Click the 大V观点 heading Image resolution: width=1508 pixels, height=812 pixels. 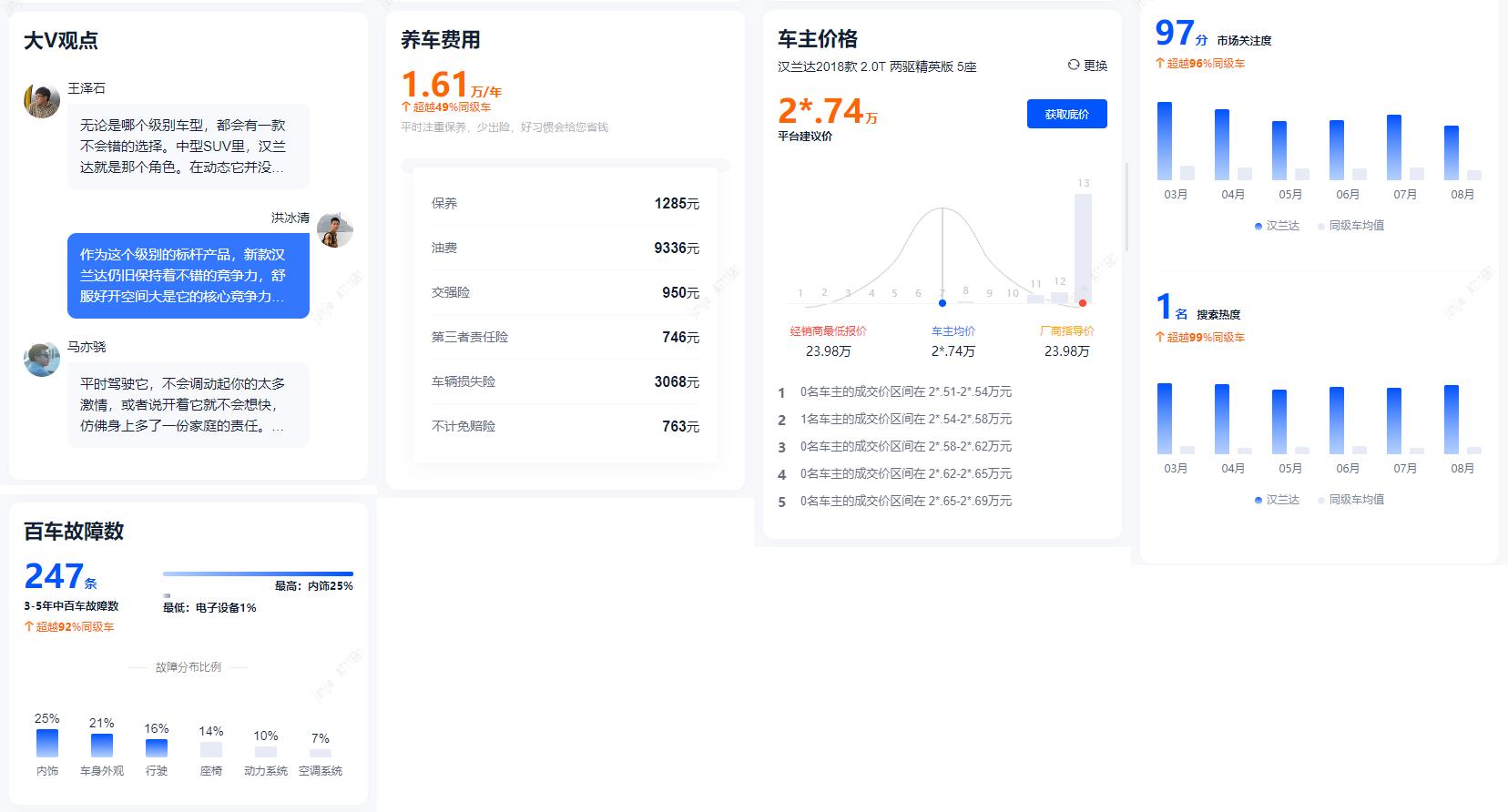(61, 40)
